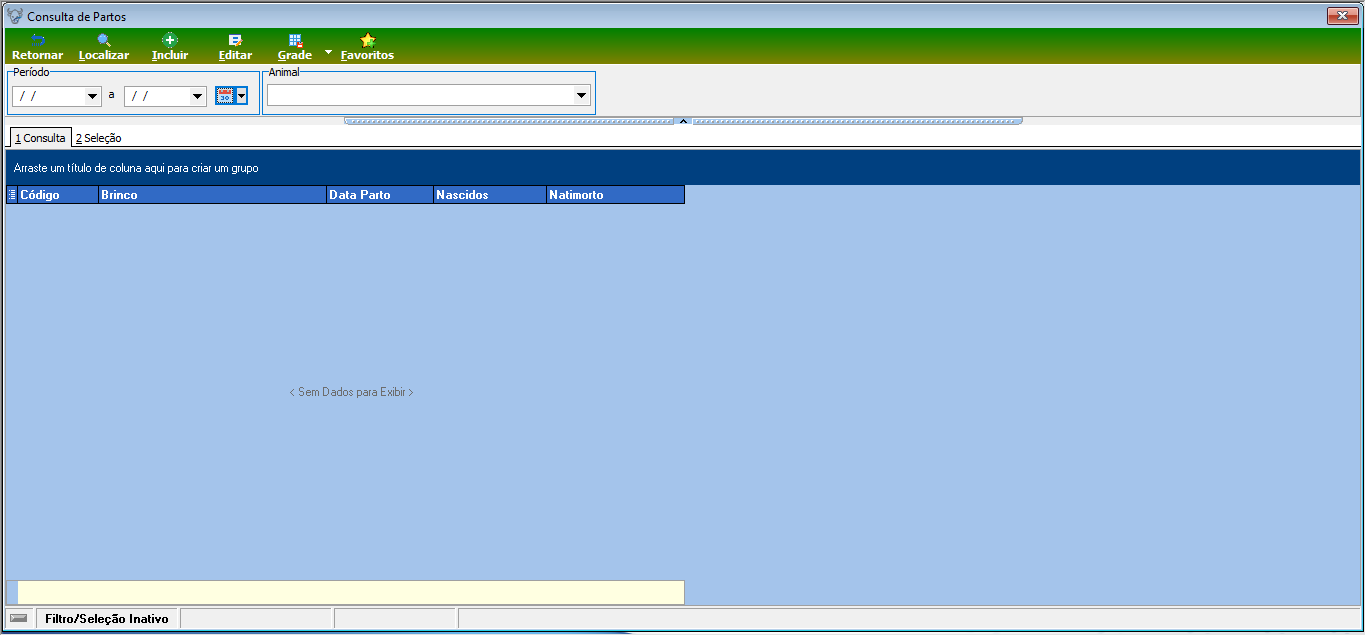This screenshot has height=636, width=1366.
Task: Collapse the filter panel using the splitter arrow
Action: (683, 121)
